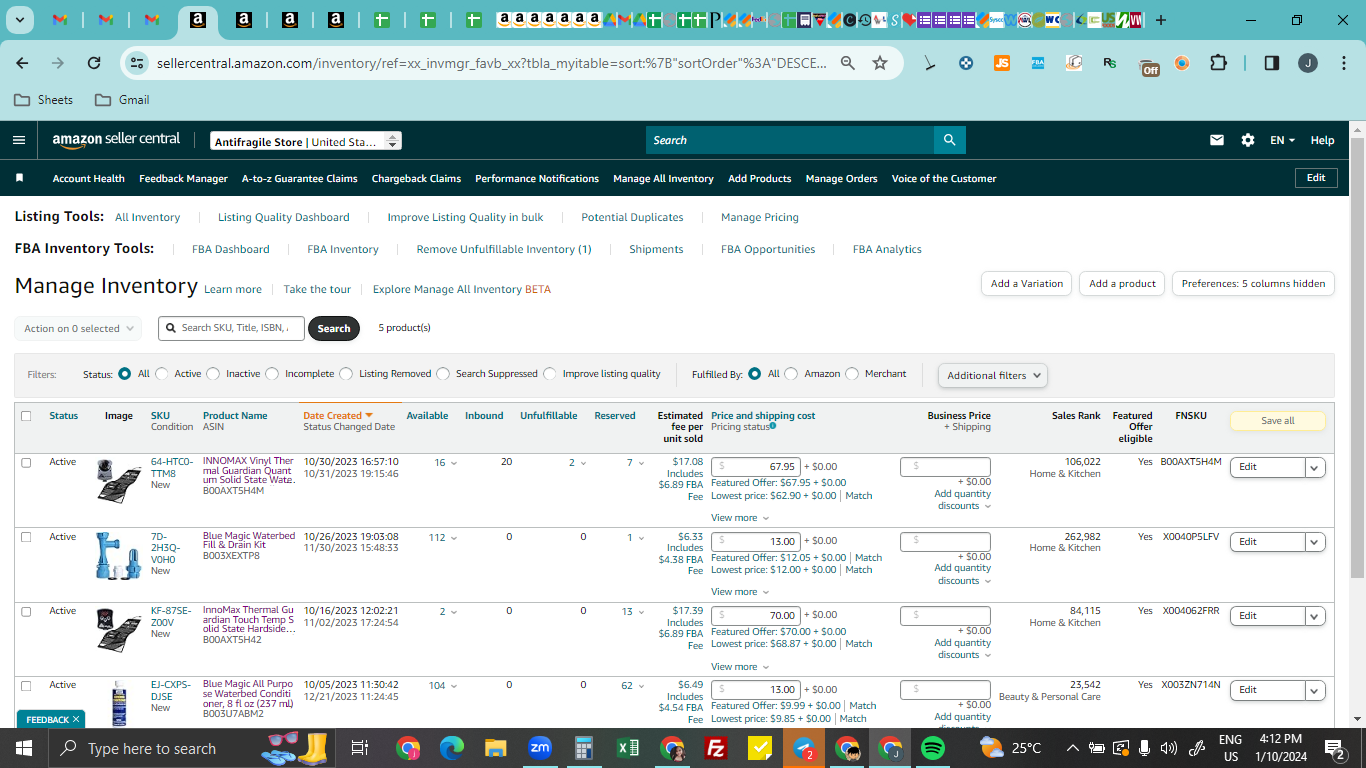1366x768 pixels.
Task: Check the box for Blue Magic Fill & Drain Kit row
Action: (x=26, y=537)
